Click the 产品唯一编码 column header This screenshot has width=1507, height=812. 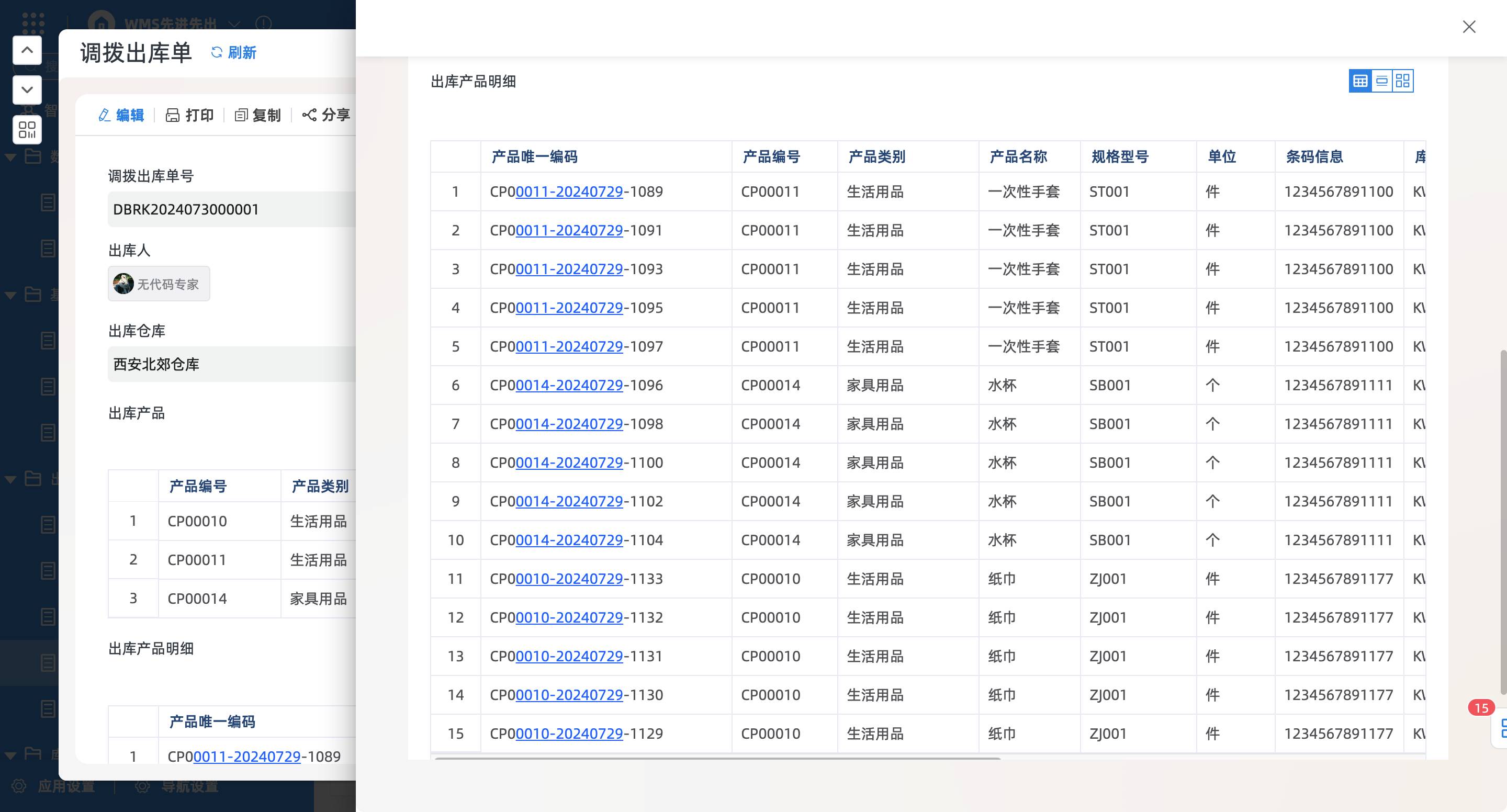pos(534,157)
